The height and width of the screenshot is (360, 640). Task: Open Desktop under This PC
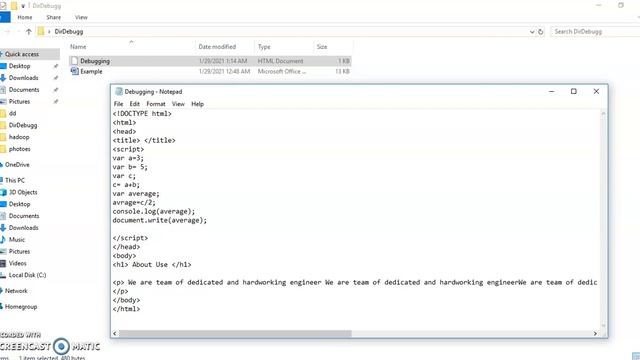[x=19, y=204]
